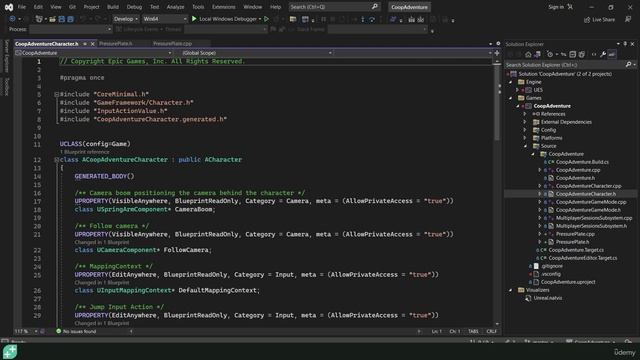Open the Debug menu

coord(134,7)
